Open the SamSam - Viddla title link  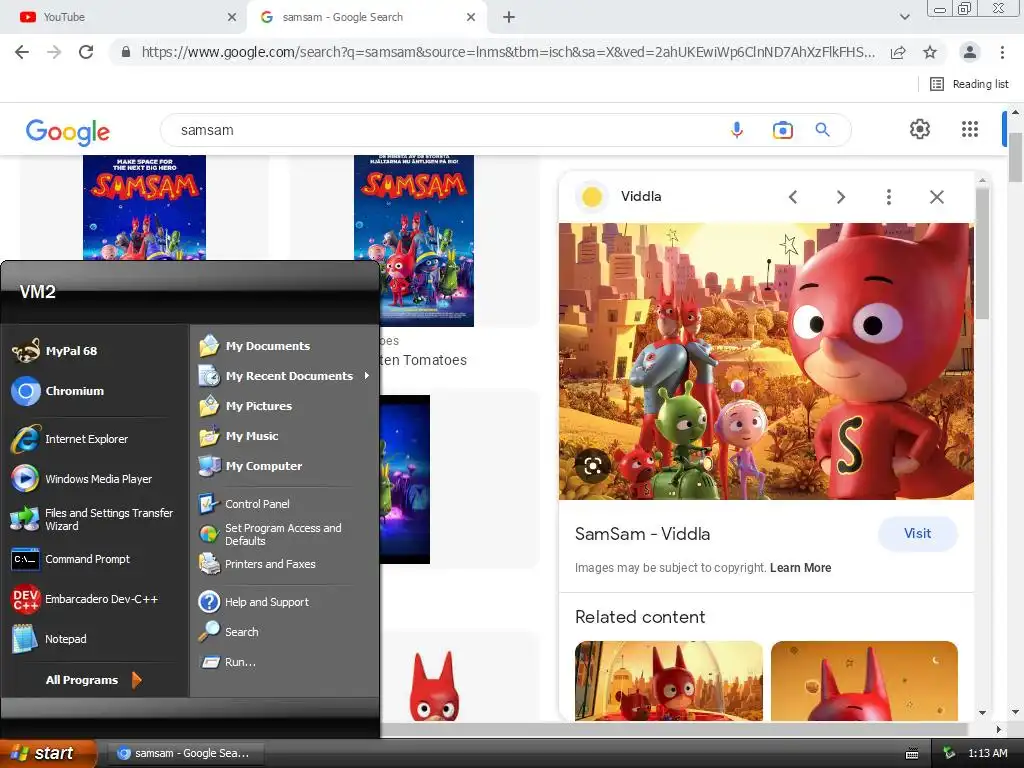click(x=643, y=534)
